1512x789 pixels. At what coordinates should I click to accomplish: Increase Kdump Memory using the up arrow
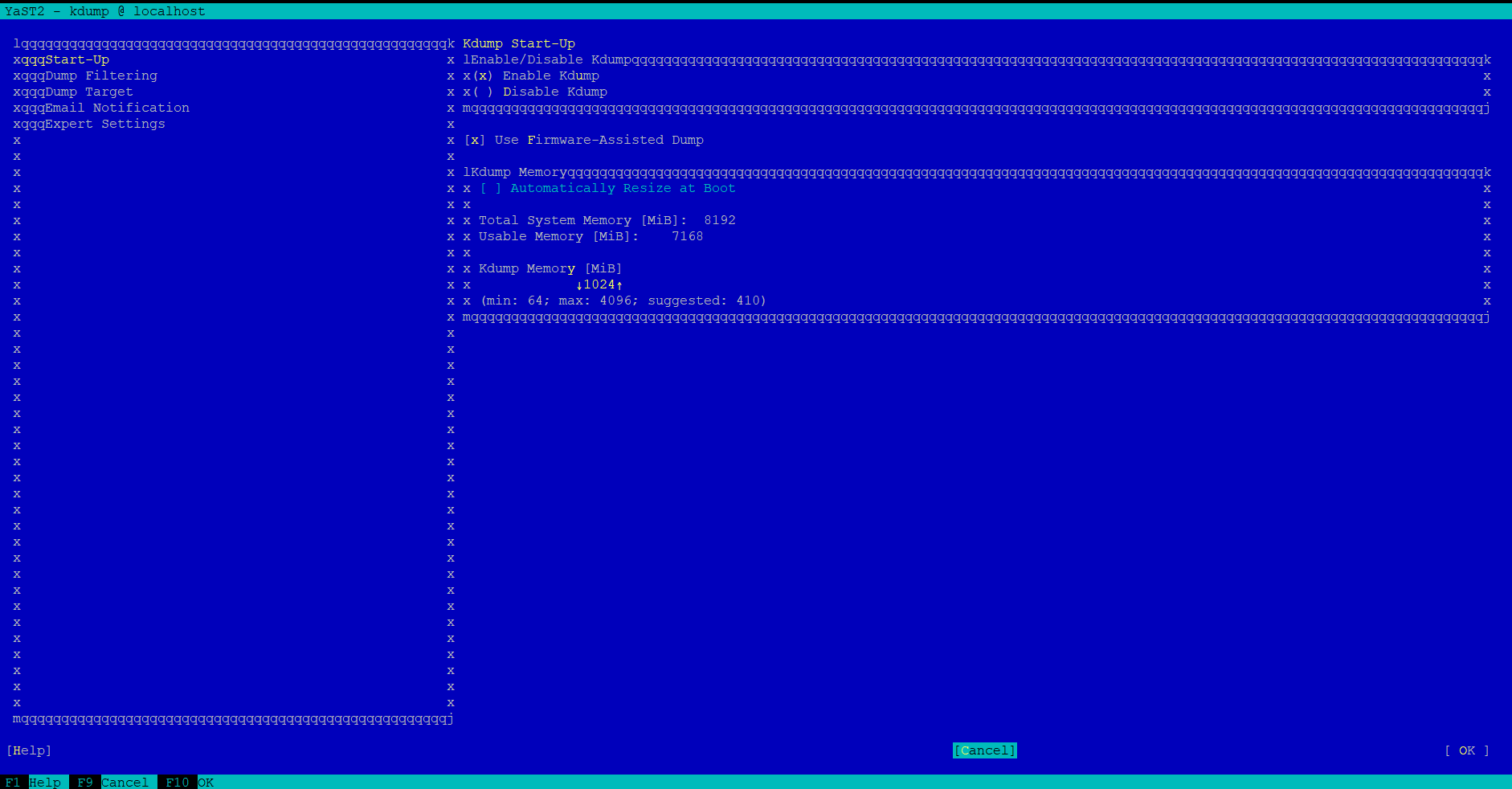point(620,284)
